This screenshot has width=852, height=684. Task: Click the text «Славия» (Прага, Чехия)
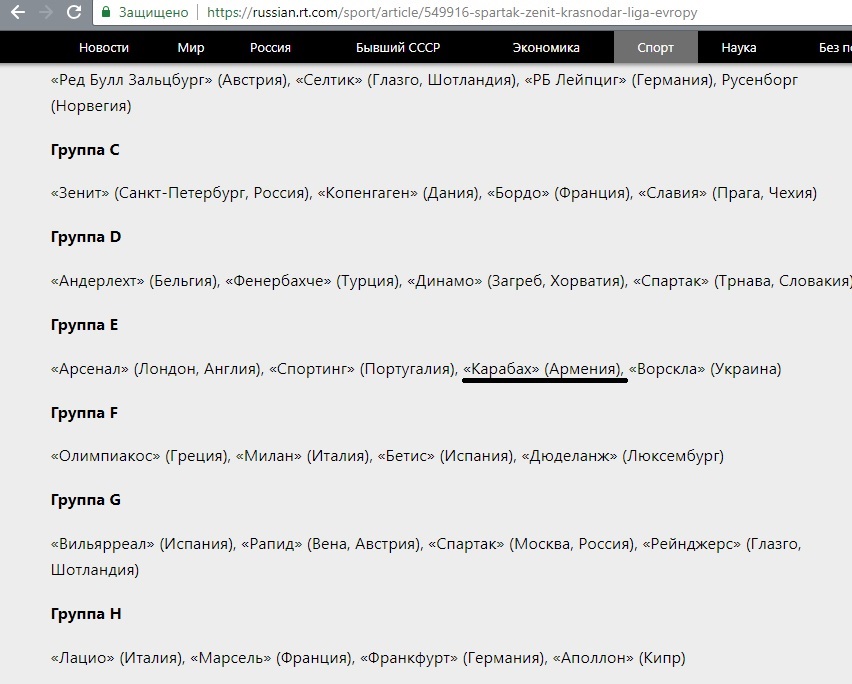[x=728, y=193]
